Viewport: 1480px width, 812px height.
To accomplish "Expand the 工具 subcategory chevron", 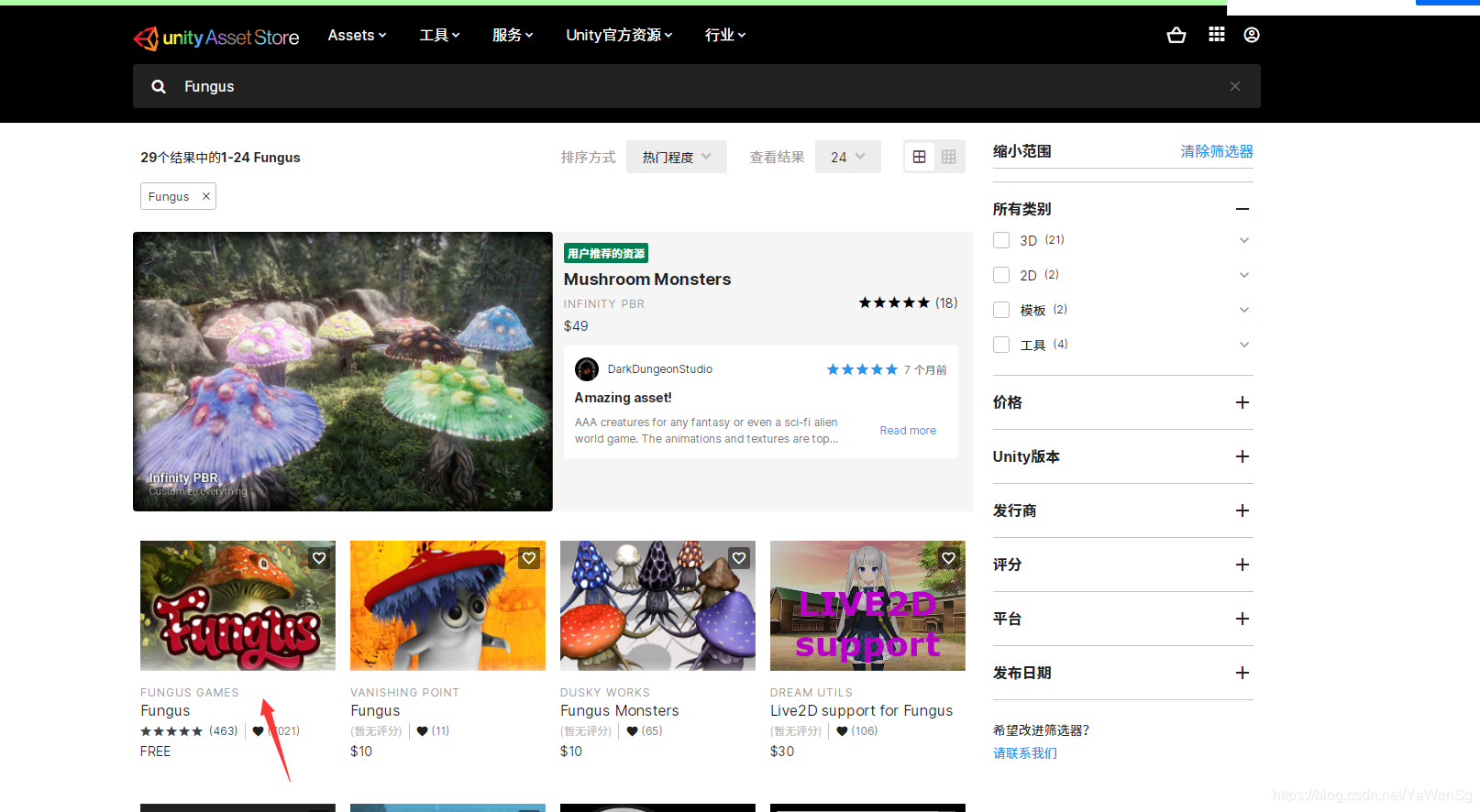I will pyautogui.click(x=1244, y=345).
